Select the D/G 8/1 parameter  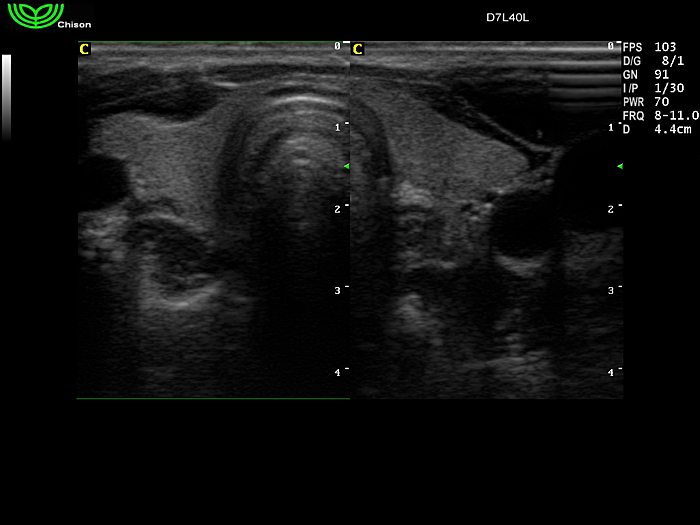tap(649, 61)
